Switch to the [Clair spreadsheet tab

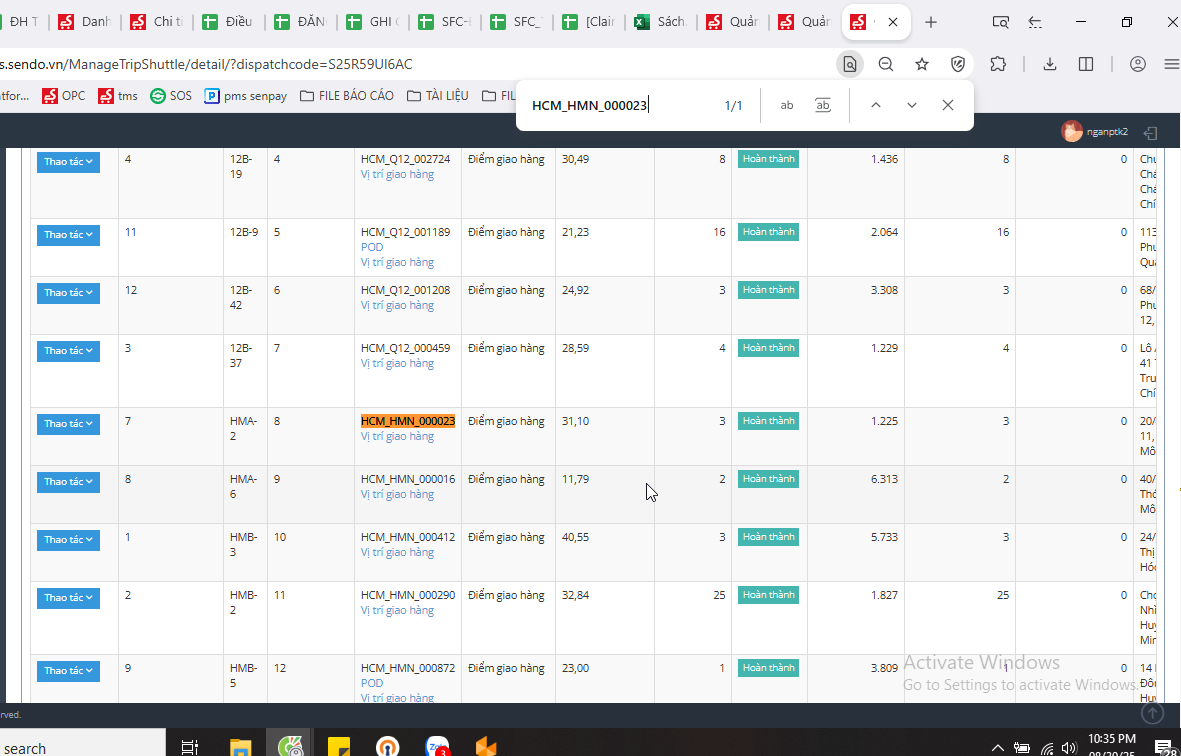[590, 22]
